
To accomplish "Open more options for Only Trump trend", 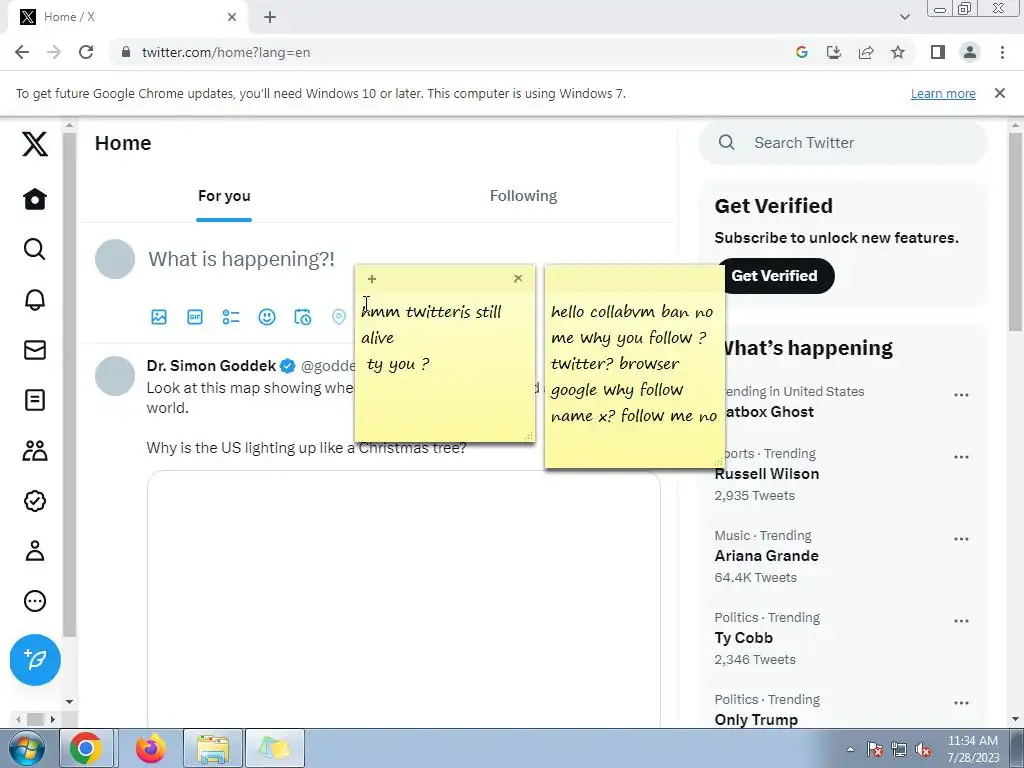I will pos(961,703).
